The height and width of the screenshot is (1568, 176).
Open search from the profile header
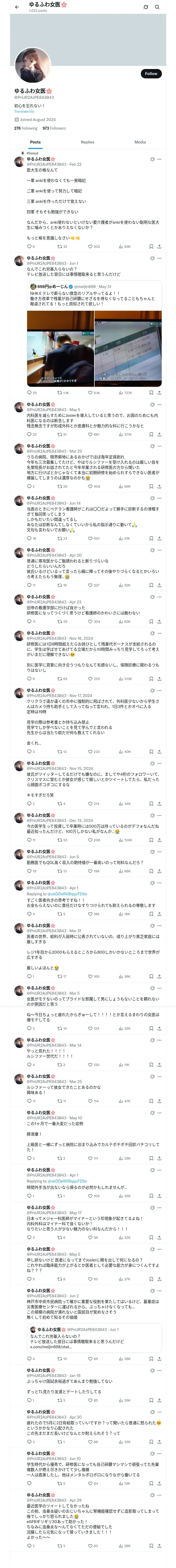[157, 7]
